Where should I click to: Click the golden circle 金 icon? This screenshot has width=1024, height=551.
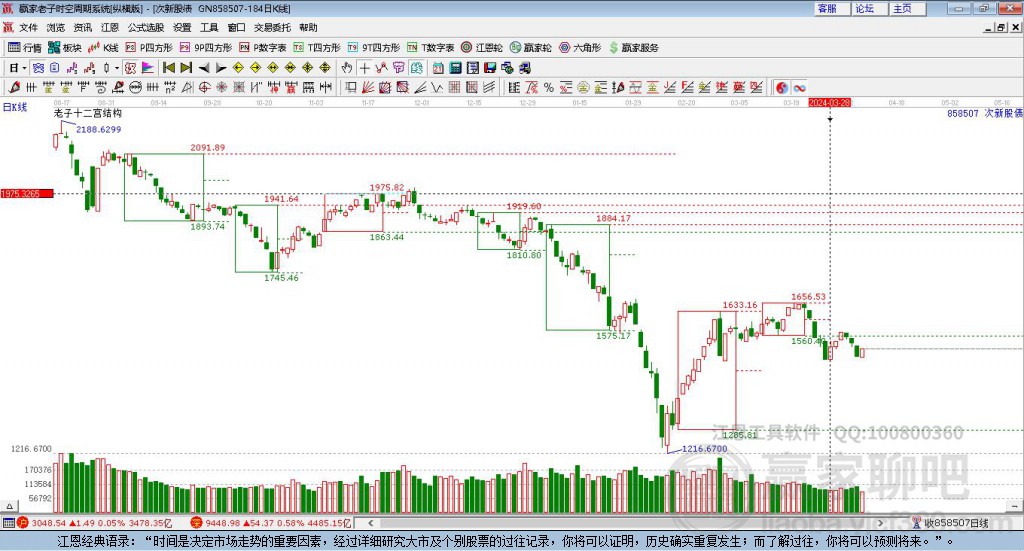[x=583, y=87]
